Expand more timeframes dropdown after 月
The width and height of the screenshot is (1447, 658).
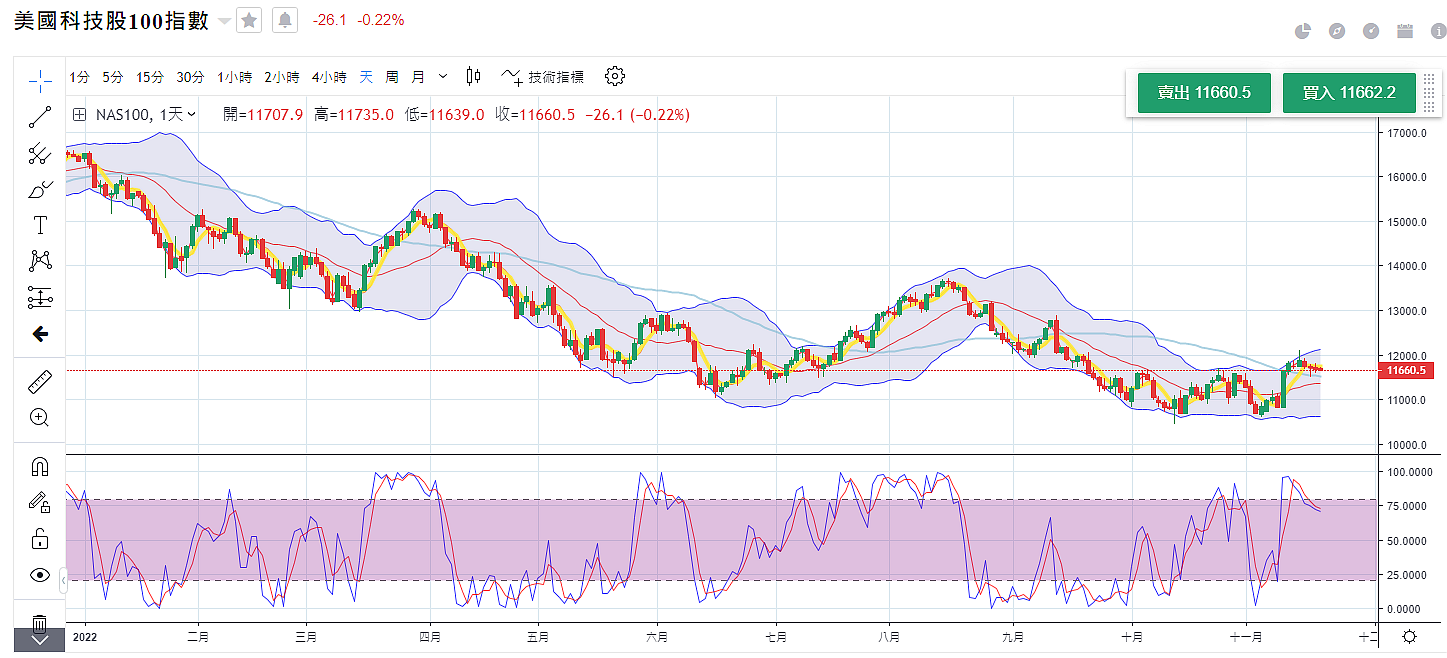(x=441, y=77)
